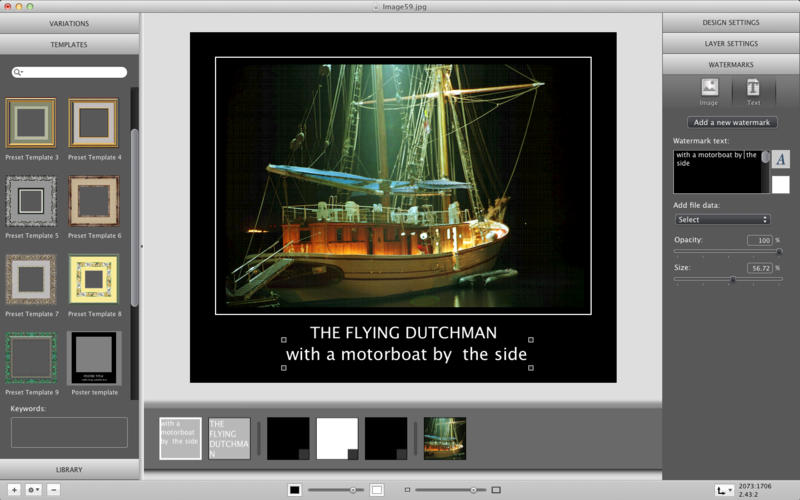Click the black background square icon
This screenshot has width=800, height=500.
tap(295, 490)
